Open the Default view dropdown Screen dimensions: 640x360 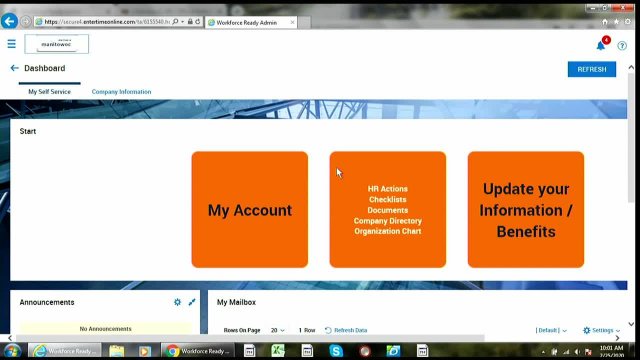[551, 330]
